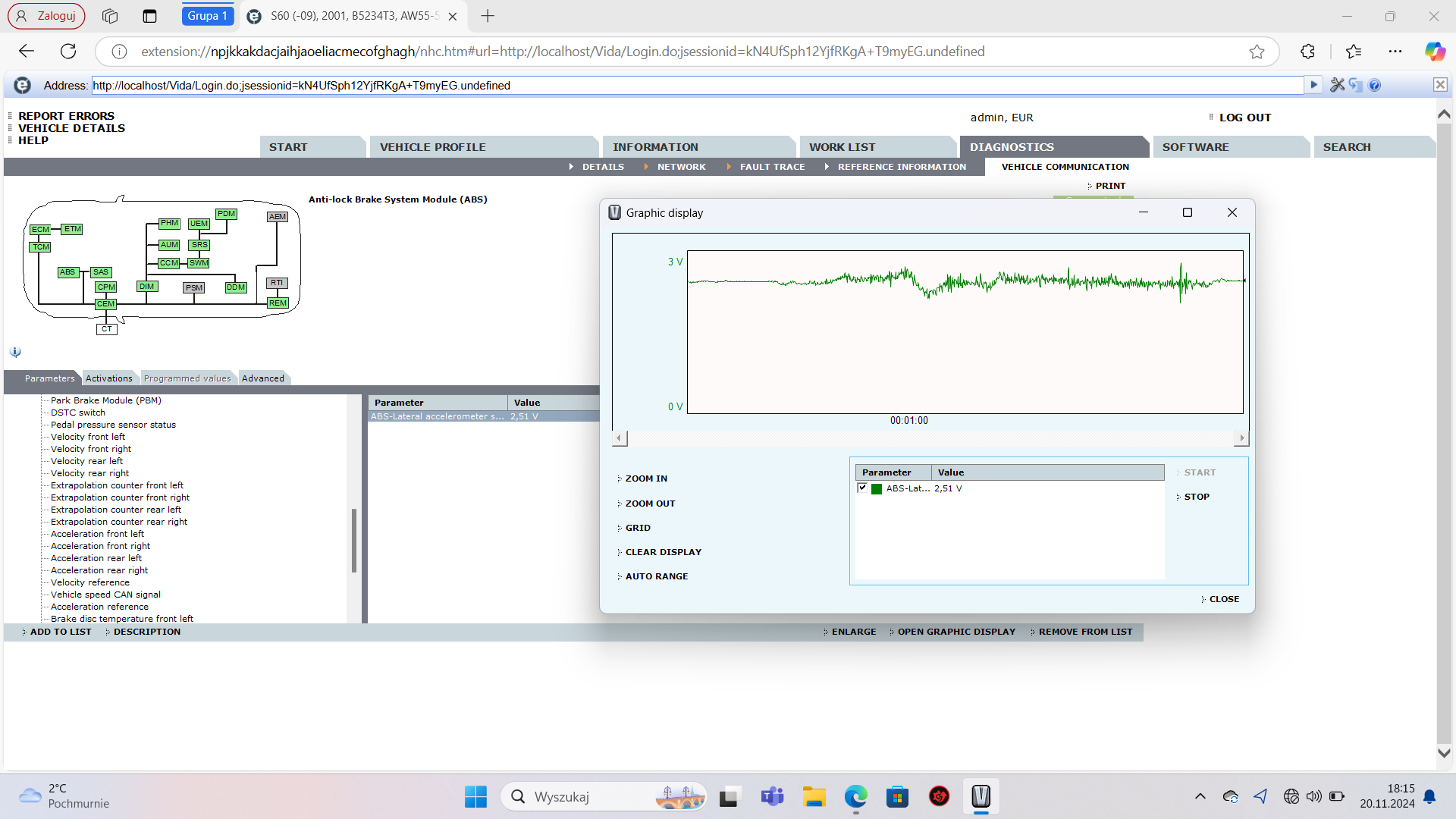Viewport: 1456px width, 819px height.
Task: Add page to favorites with star icon
Action: point(1257,52)
